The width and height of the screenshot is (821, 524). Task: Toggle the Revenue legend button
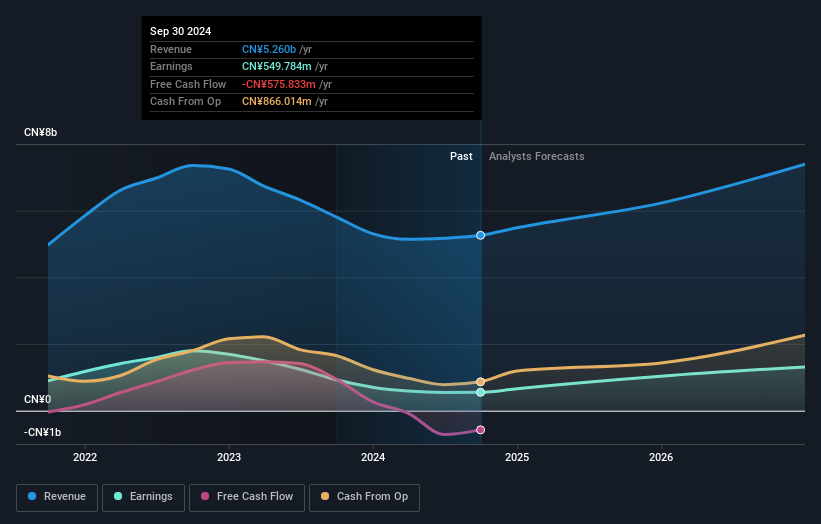click(57, 497)
